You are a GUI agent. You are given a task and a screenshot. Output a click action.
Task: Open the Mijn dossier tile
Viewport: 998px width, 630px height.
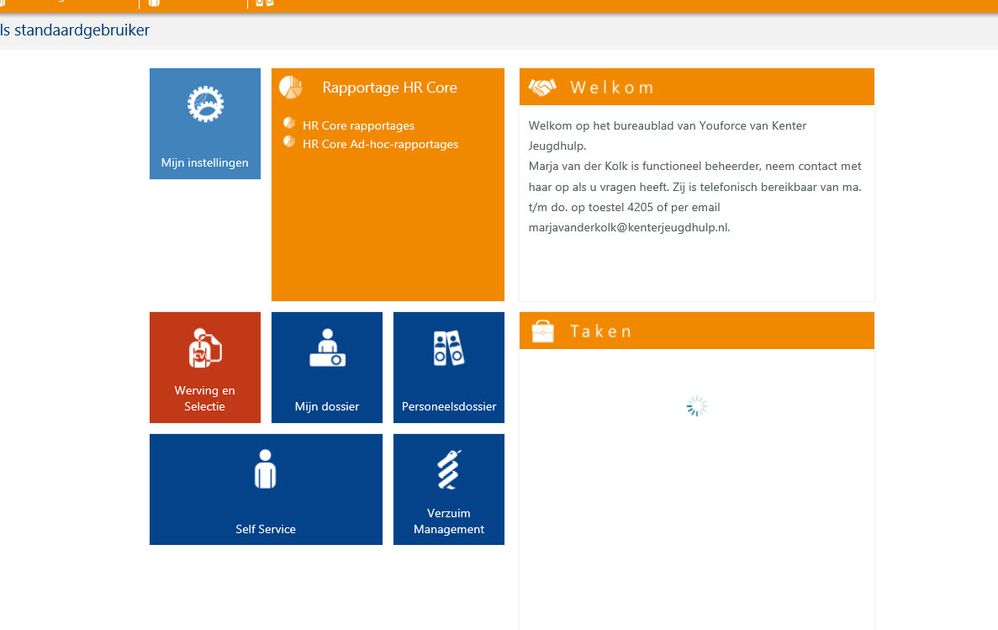[x=327, y=367]
